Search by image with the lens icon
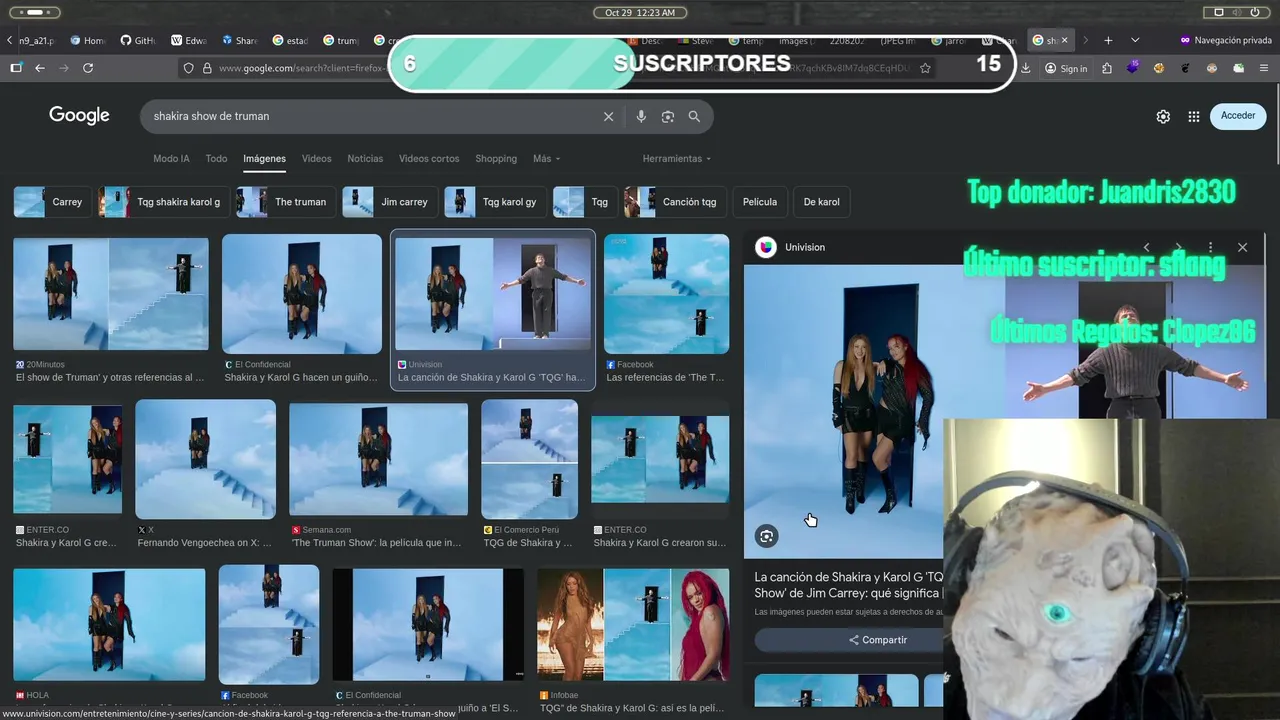The height and width of the screenshot is (720, 1280). point(668,116)
